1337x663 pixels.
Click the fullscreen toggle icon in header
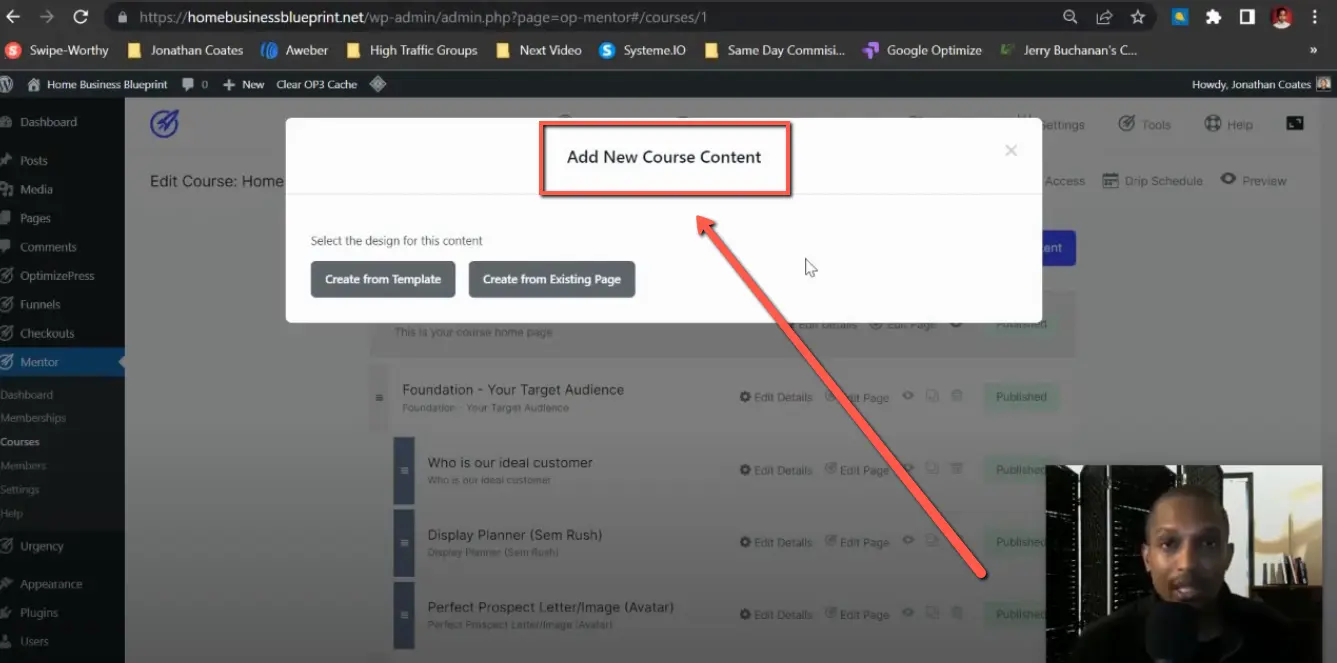pyautogui.click(x=1294, y=122)
